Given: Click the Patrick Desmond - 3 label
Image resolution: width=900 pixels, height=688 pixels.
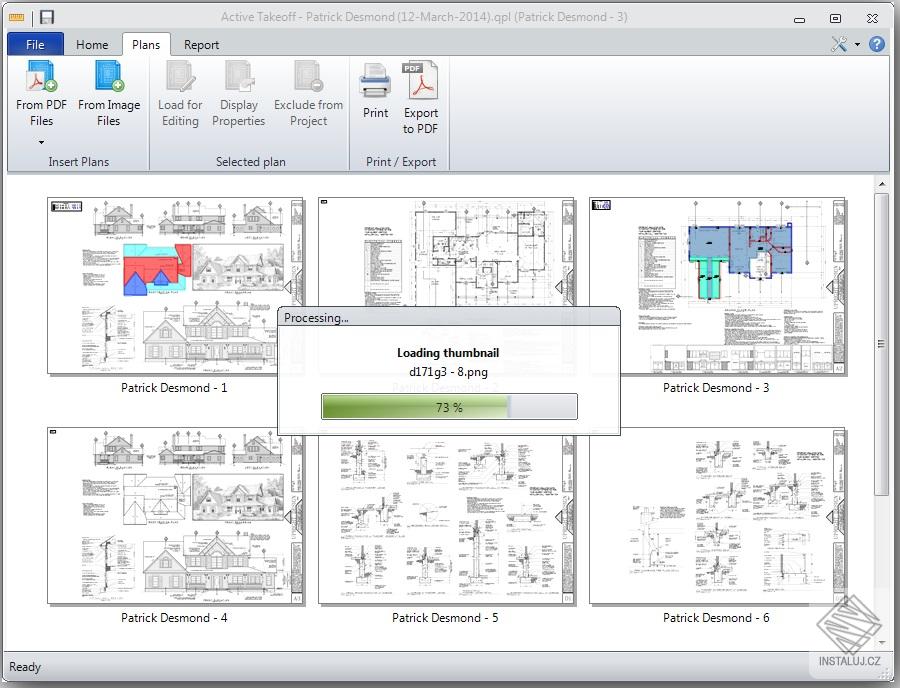Looking at the screenshot, I should coord(716,388).
